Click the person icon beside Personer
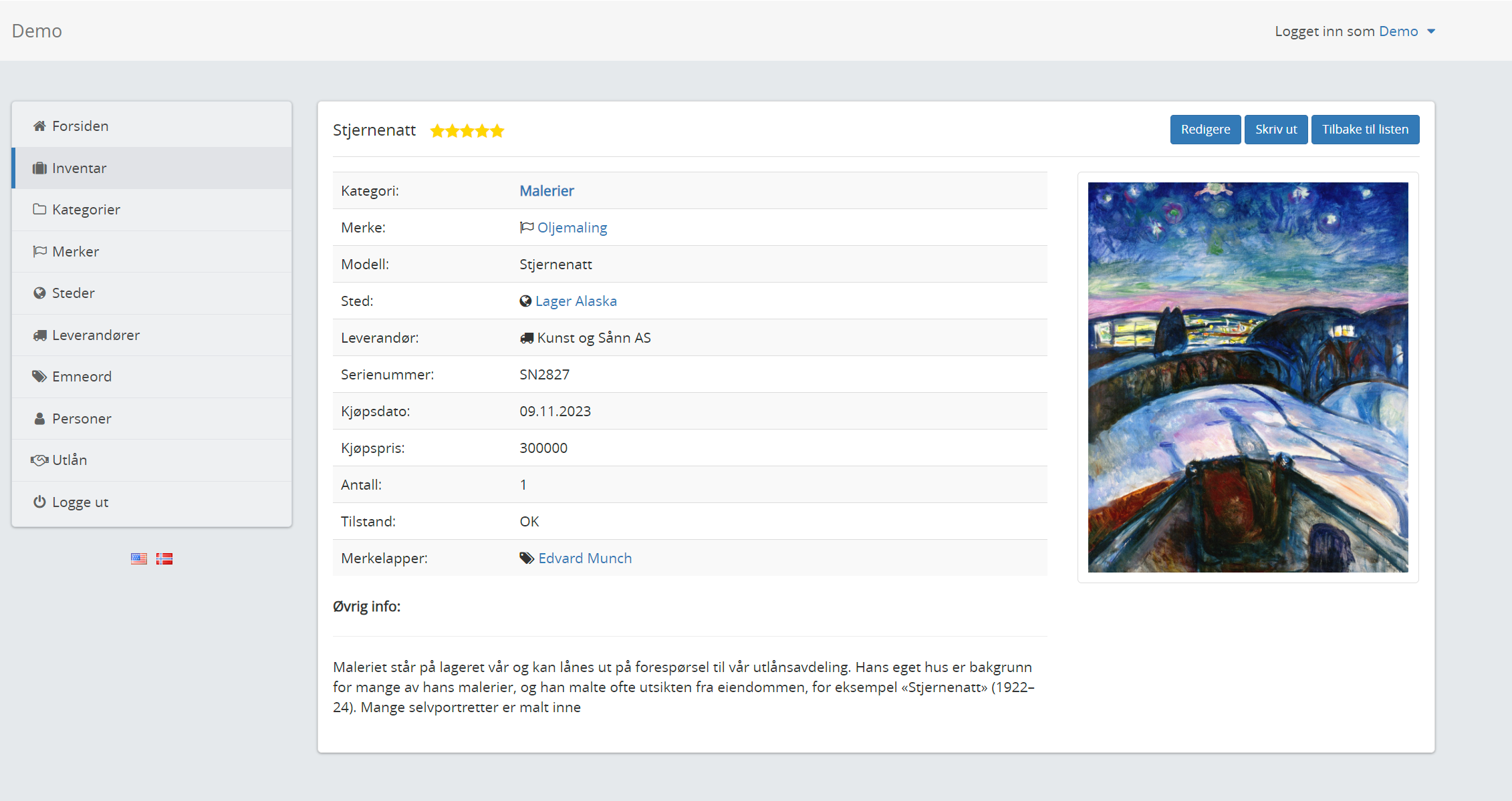The image size is (1512, 801). [39, 419]
